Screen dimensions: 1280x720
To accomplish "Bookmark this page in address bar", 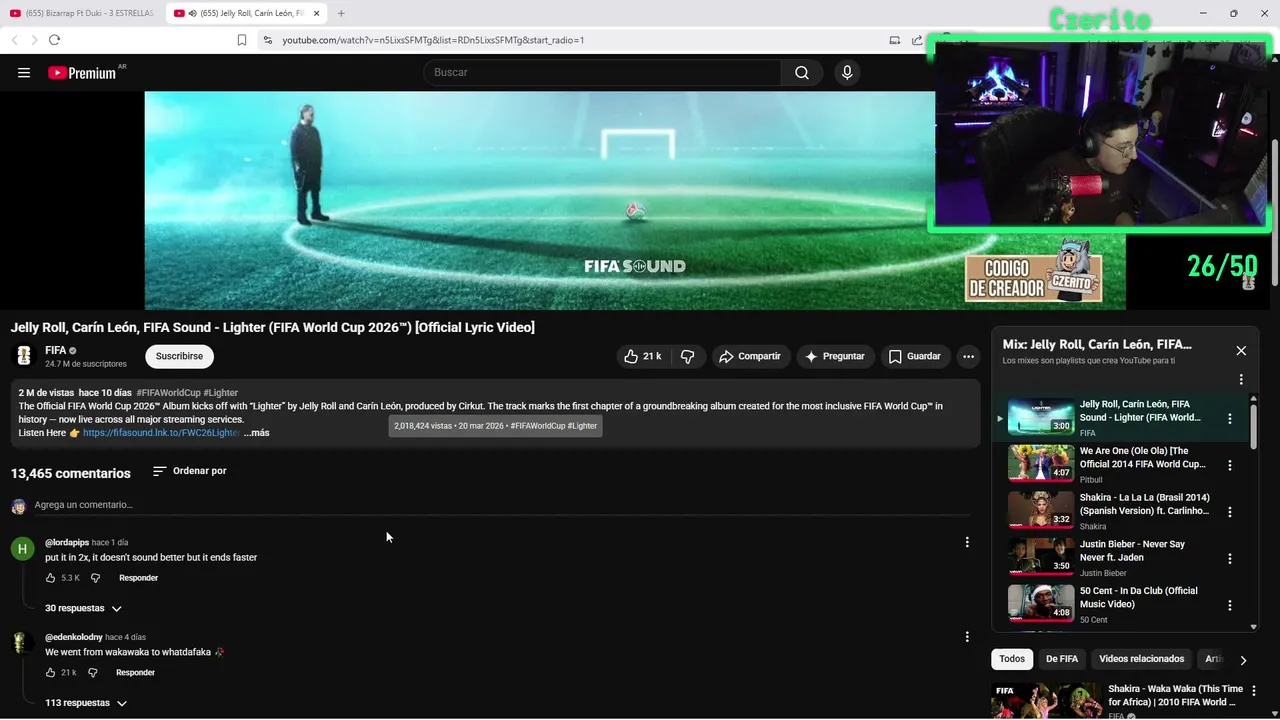I will [x=242, y=40].
